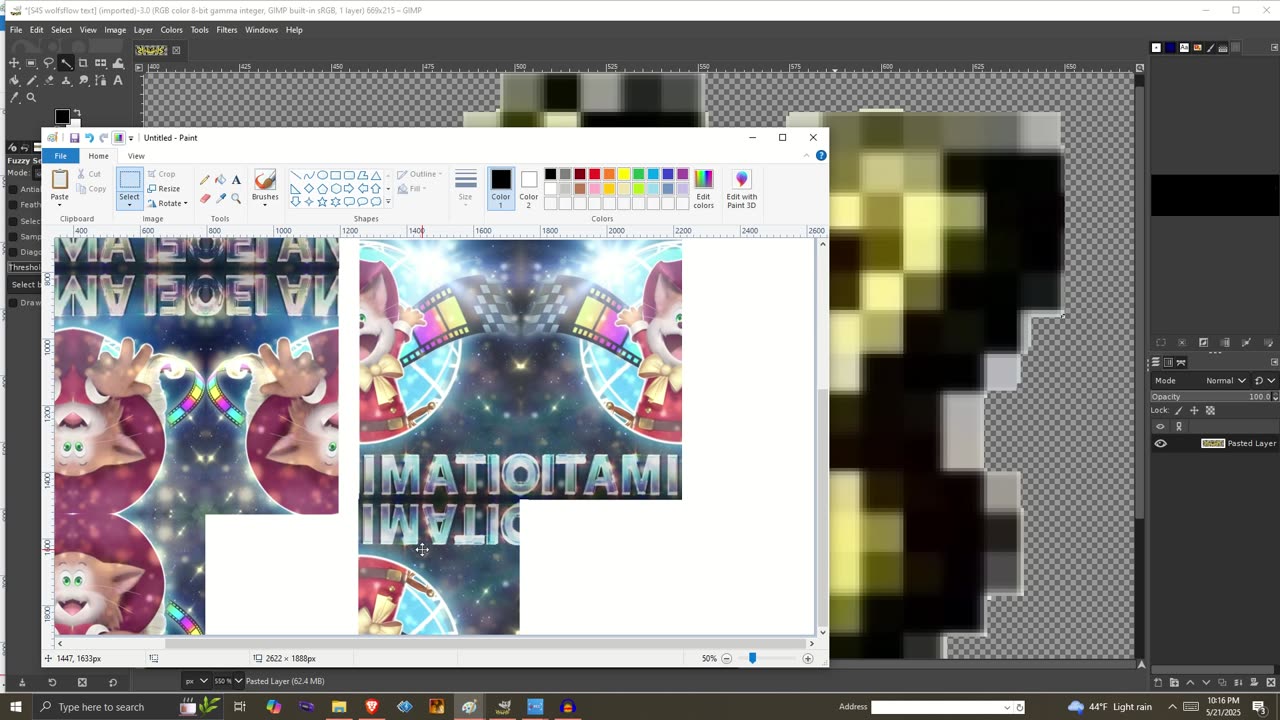The width and height of the screenshot is (1280, 720).
Task: Open Customize Quick Access Toolbar arrow in Paint
Action: pyautogui.click(x=131, y=138)
